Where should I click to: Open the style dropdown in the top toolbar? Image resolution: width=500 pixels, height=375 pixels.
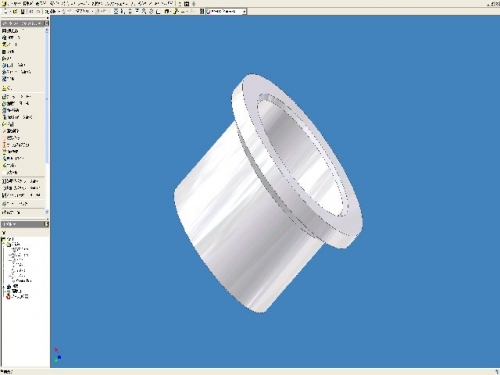tap(226, 11)
